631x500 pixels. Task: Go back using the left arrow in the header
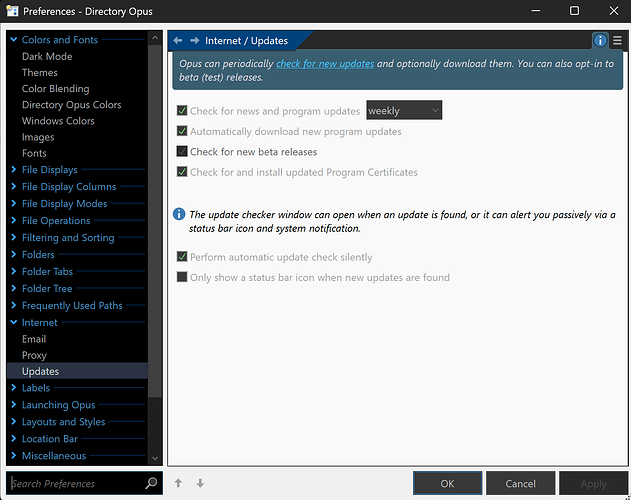point(178,41)
